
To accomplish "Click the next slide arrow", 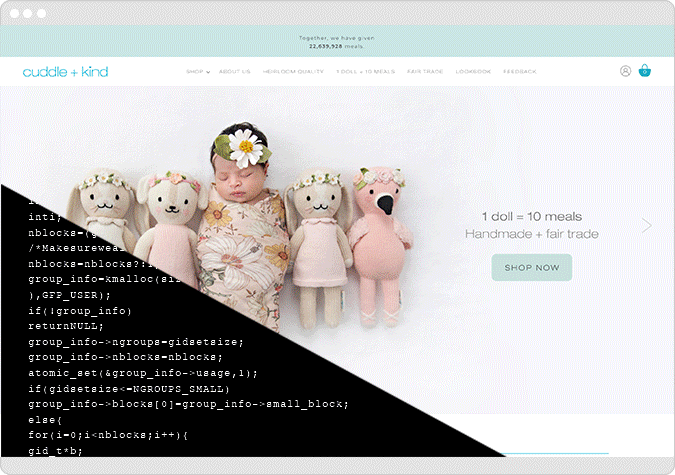I will [646, 225].
